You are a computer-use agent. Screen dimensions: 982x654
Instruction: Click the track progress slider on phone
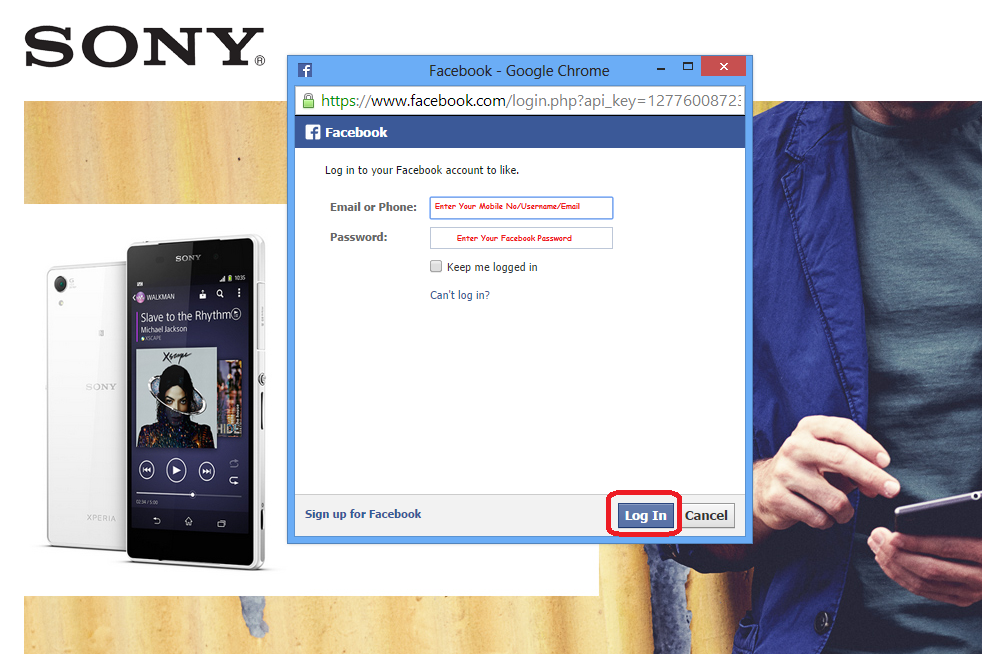pyautogui.click(x=189, y=495)
